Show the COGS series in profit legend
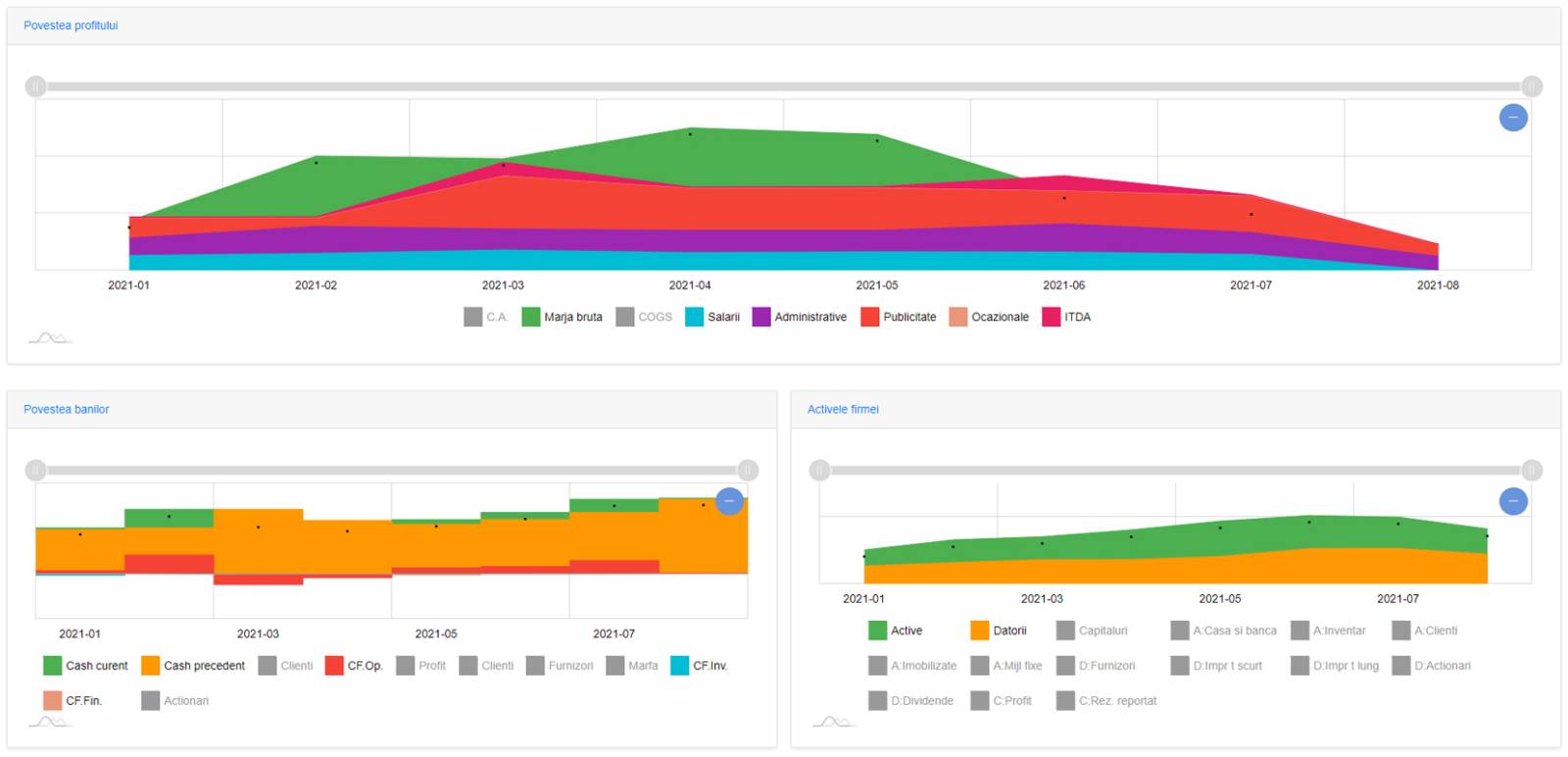Viewport: 1568px width, 757px height. click(644, 317)
